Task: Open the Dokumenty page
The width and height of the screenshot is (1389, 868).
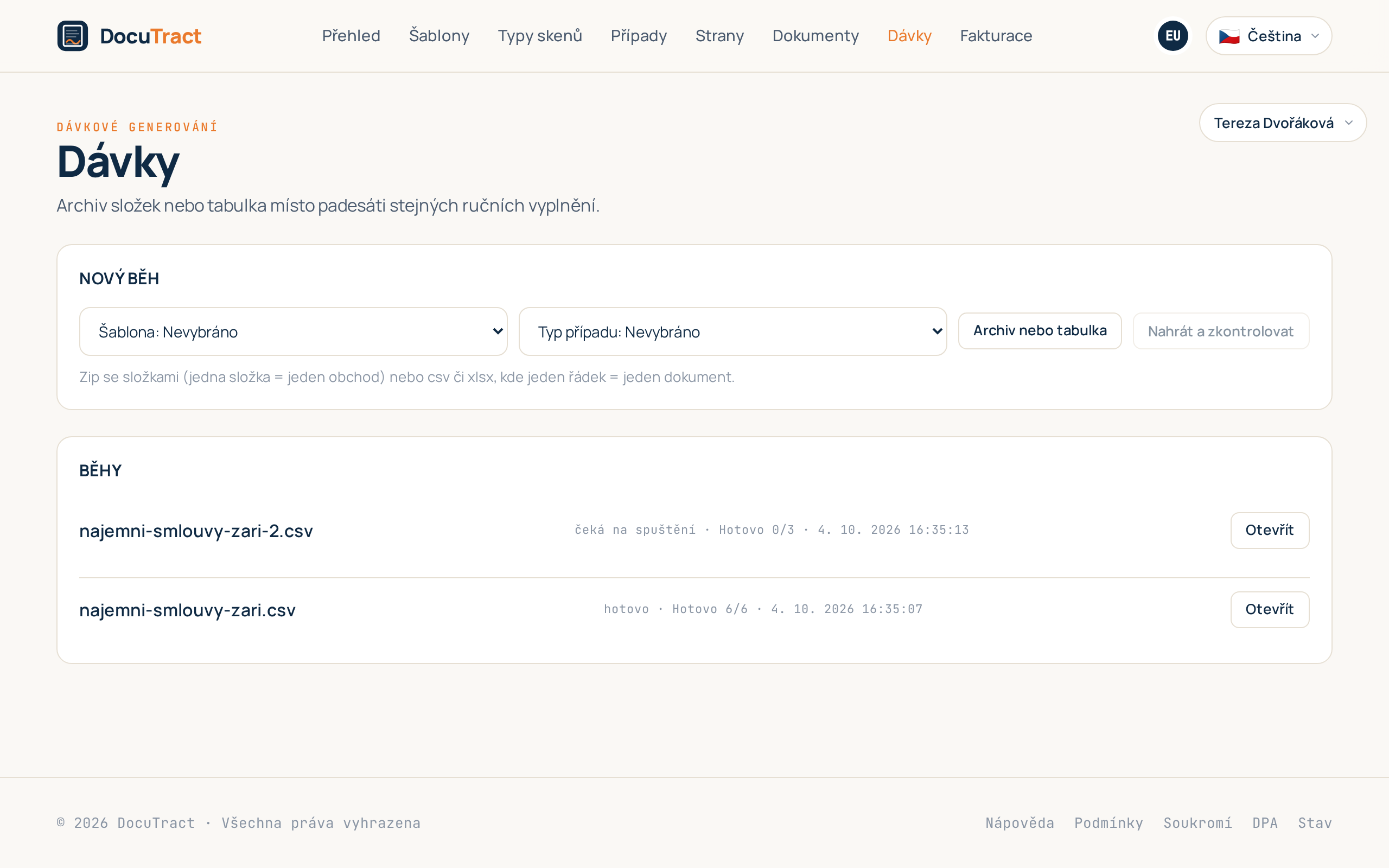Action: click(815, 36)
